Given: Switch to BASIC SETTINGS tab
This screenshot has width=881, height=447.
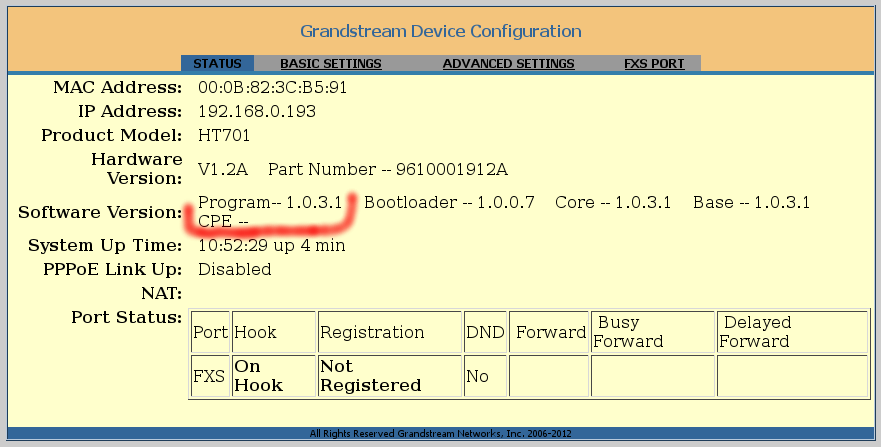Looking at the screenshot, I should [x=331, y=63].
